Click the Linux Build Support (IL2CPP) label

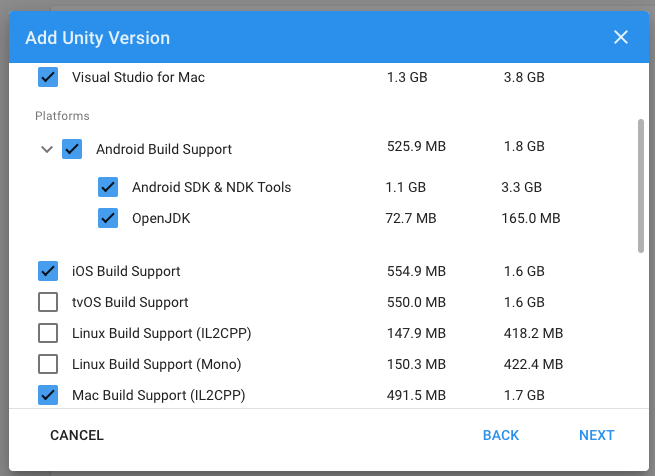(x=162, y=333)
